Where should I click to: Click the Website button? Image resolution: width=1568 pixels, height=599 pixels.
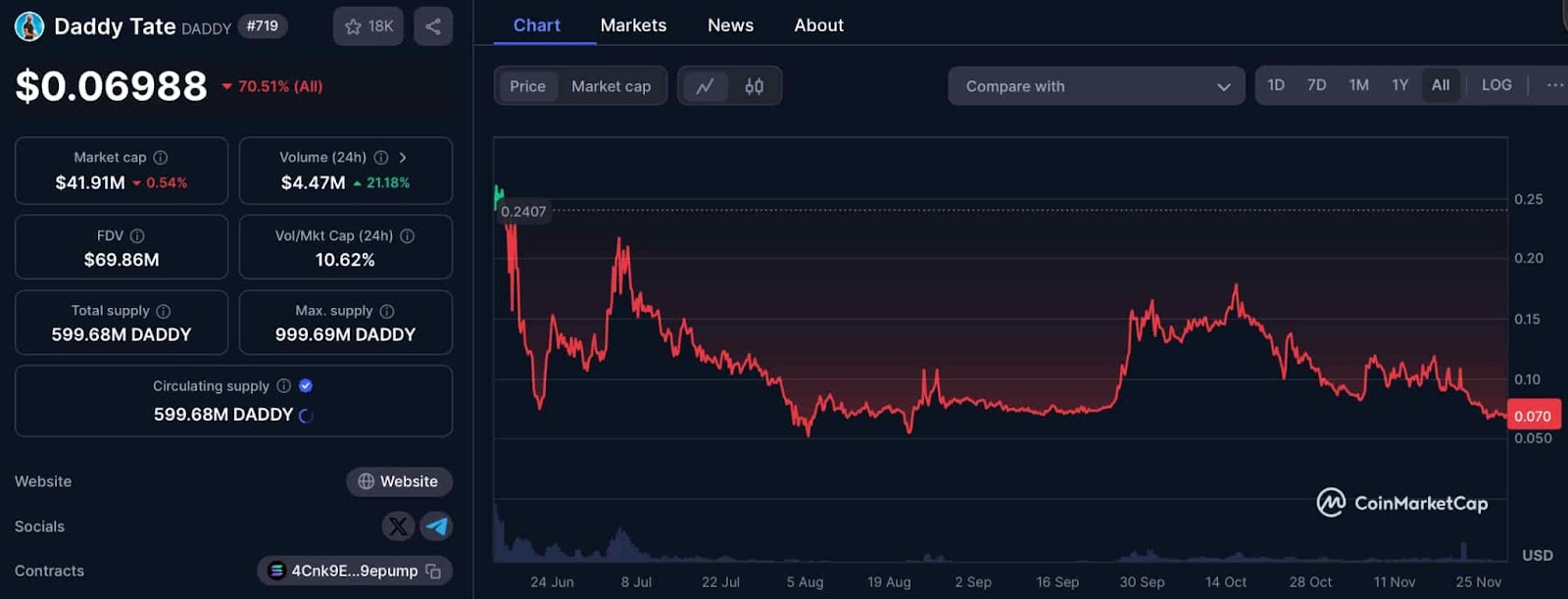click(x=399, y=481)
